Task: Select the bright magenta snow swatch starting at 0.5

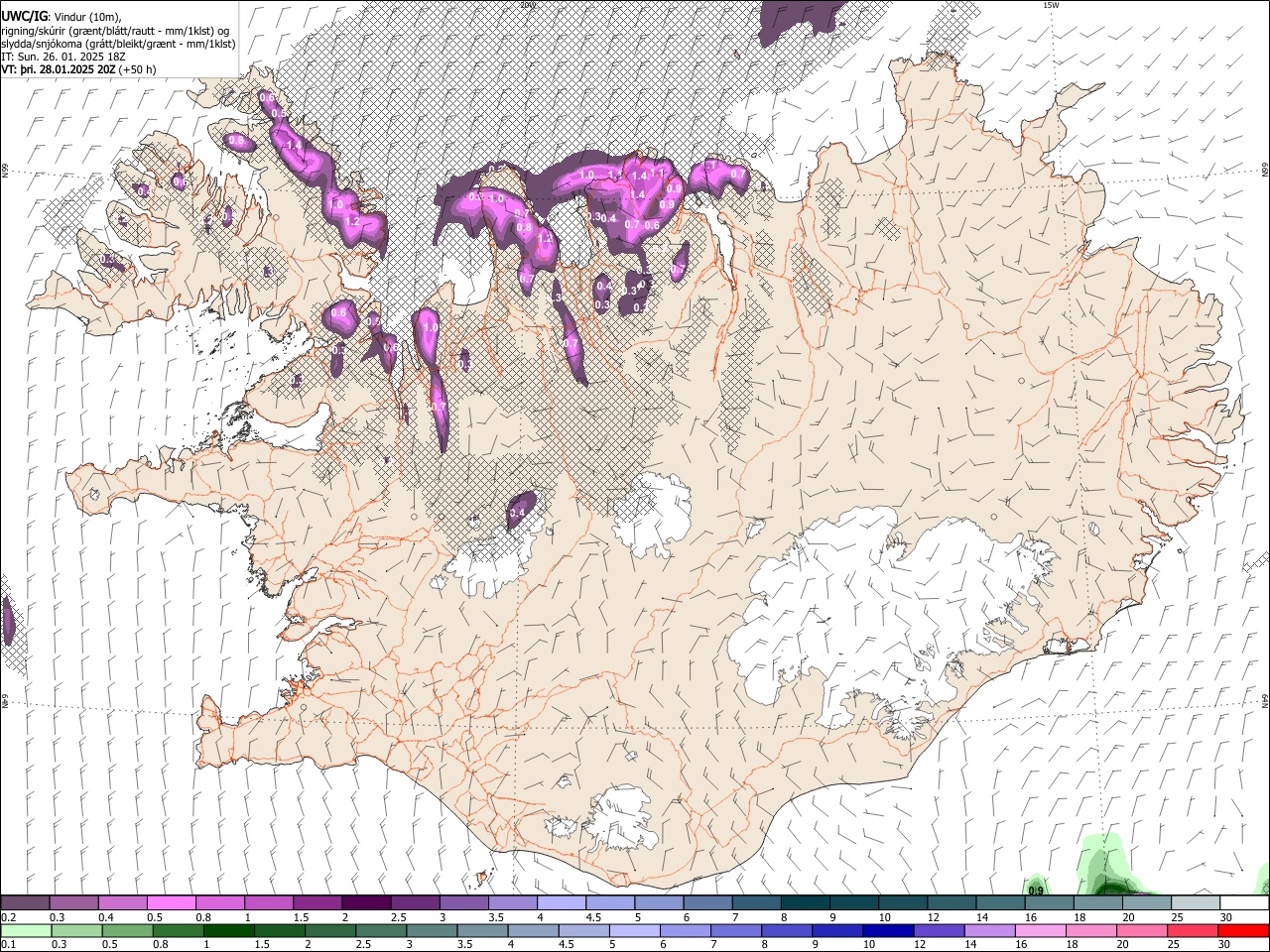Action: pos(171,903)
